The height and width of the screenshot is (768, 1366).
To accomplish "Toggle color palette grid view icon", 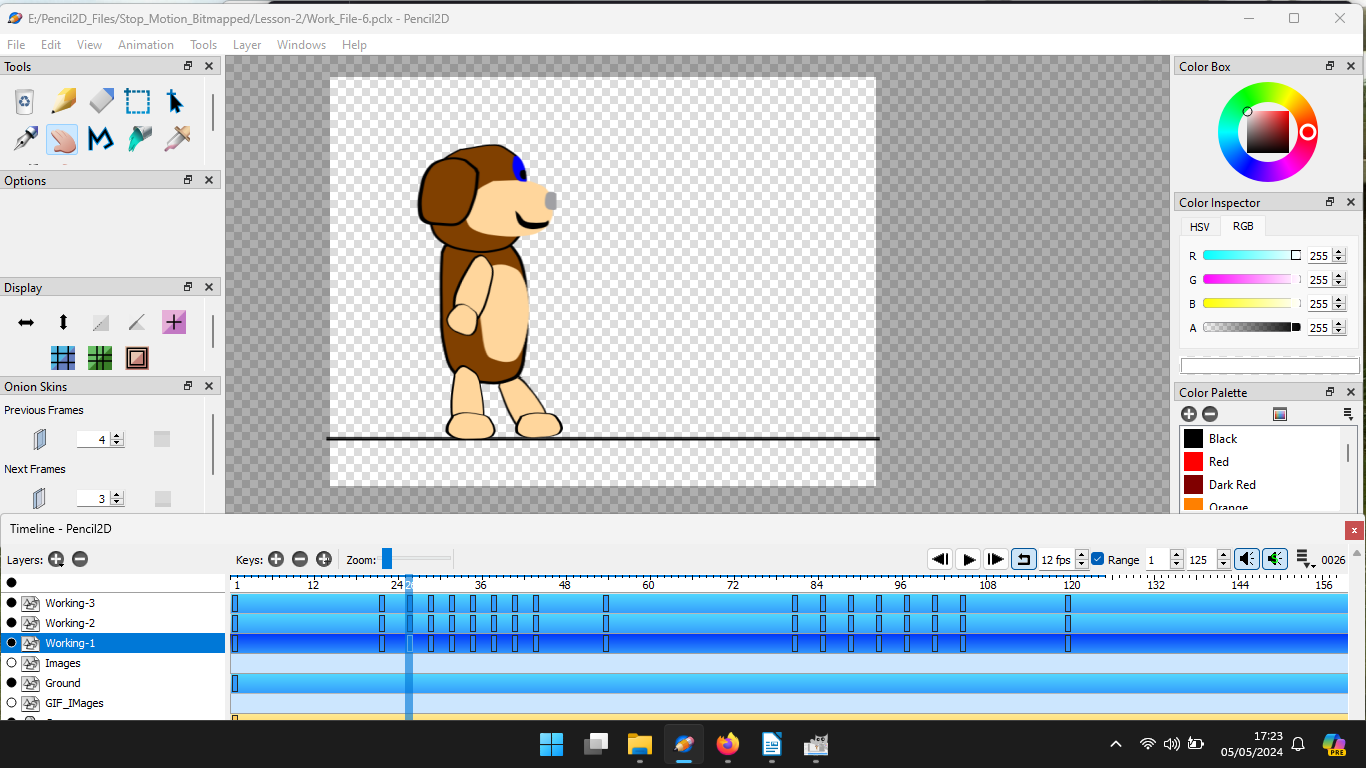I will [1279, 414].
